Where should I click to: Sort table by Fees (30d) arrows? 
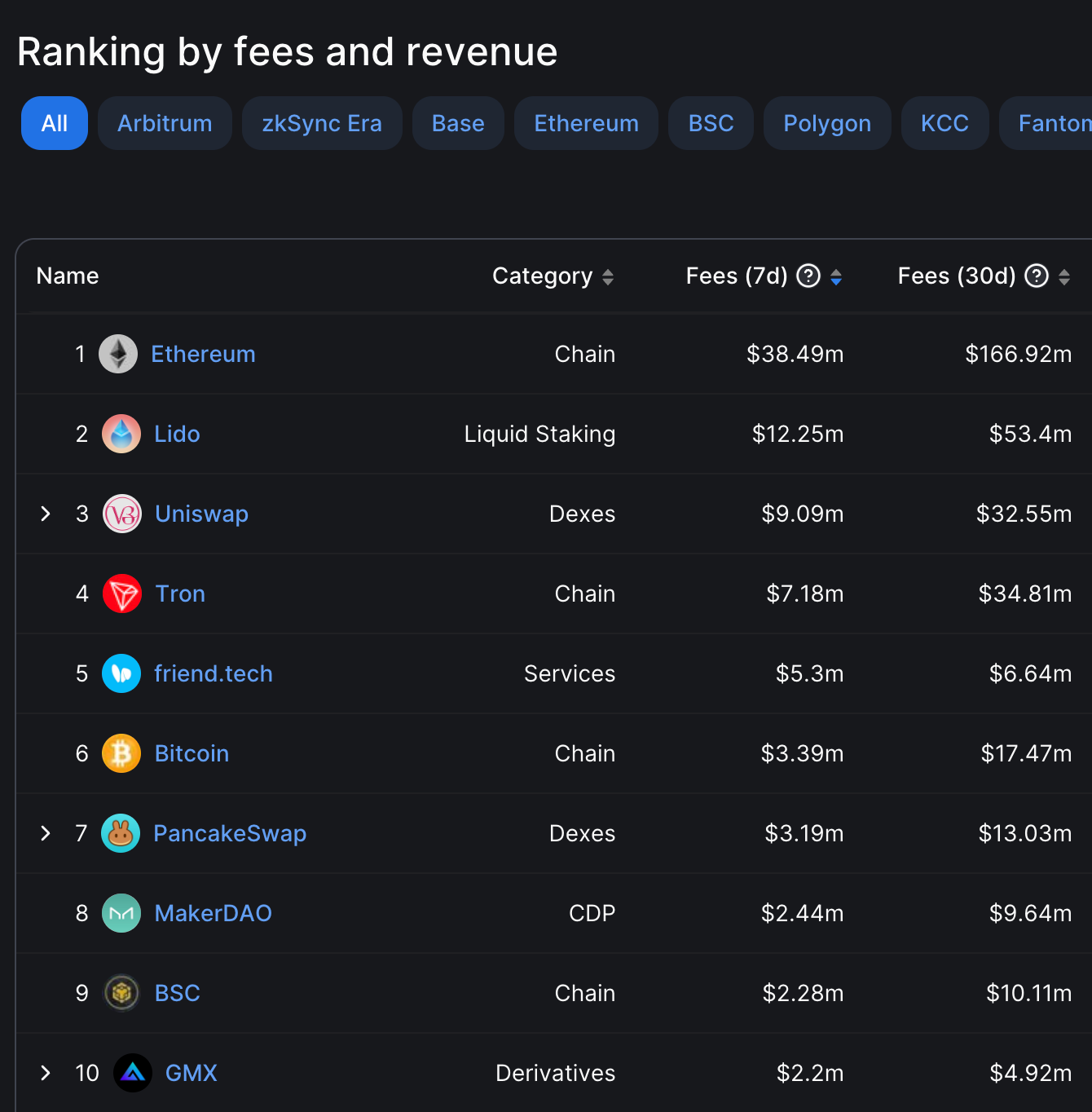pyautogui.click(x=1064, y=277)
